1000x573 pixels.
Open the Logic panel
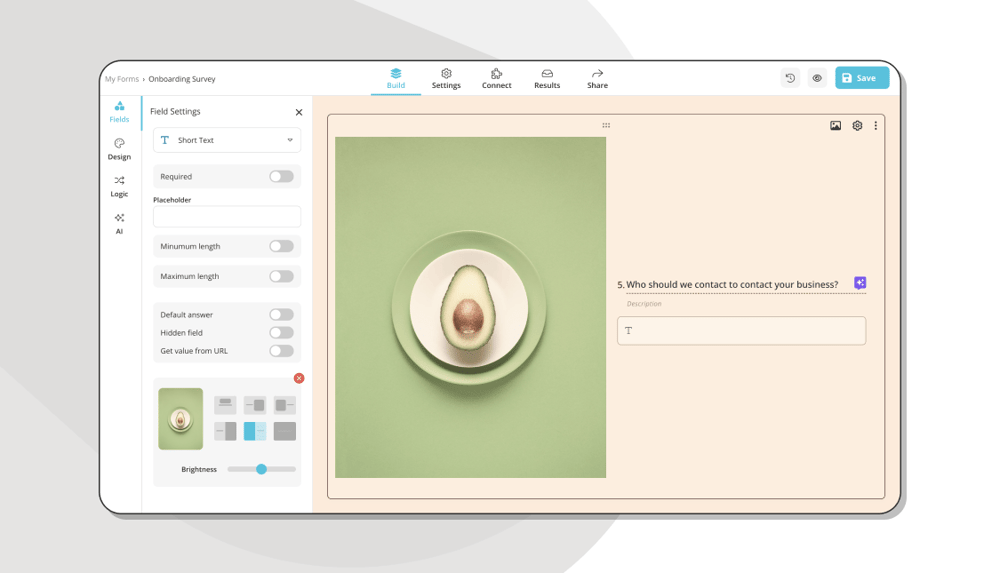click(x=119, y=186)
